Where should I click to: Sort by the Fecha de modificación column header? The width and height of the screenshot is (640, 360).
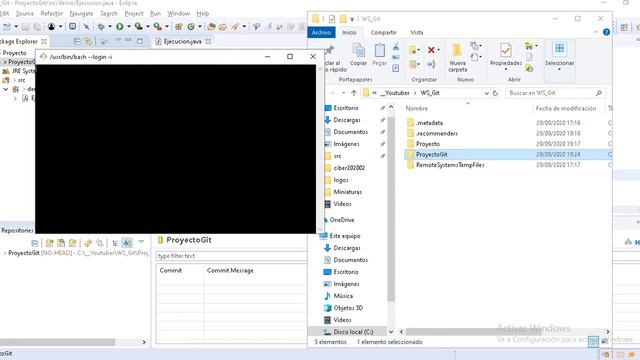click(566, 109)
